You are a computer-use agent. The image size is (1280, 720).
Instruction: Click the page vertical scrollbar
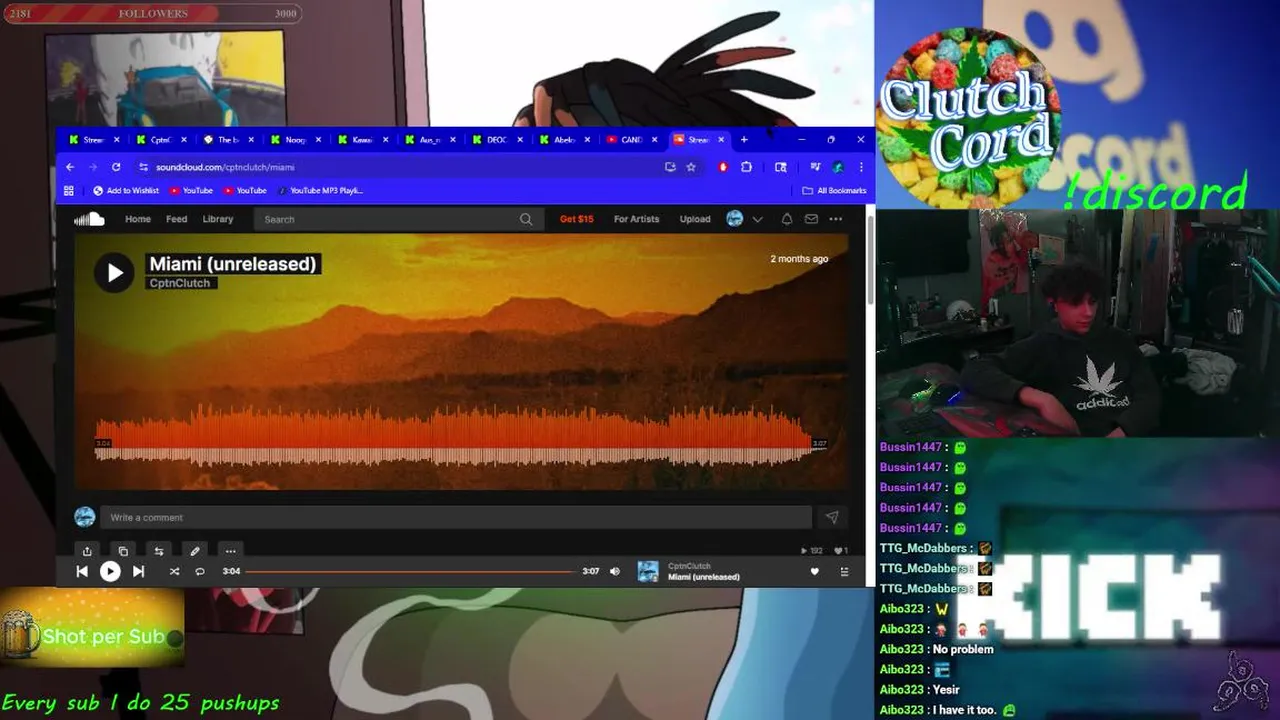pyautogui.click(x=870, y=260)
